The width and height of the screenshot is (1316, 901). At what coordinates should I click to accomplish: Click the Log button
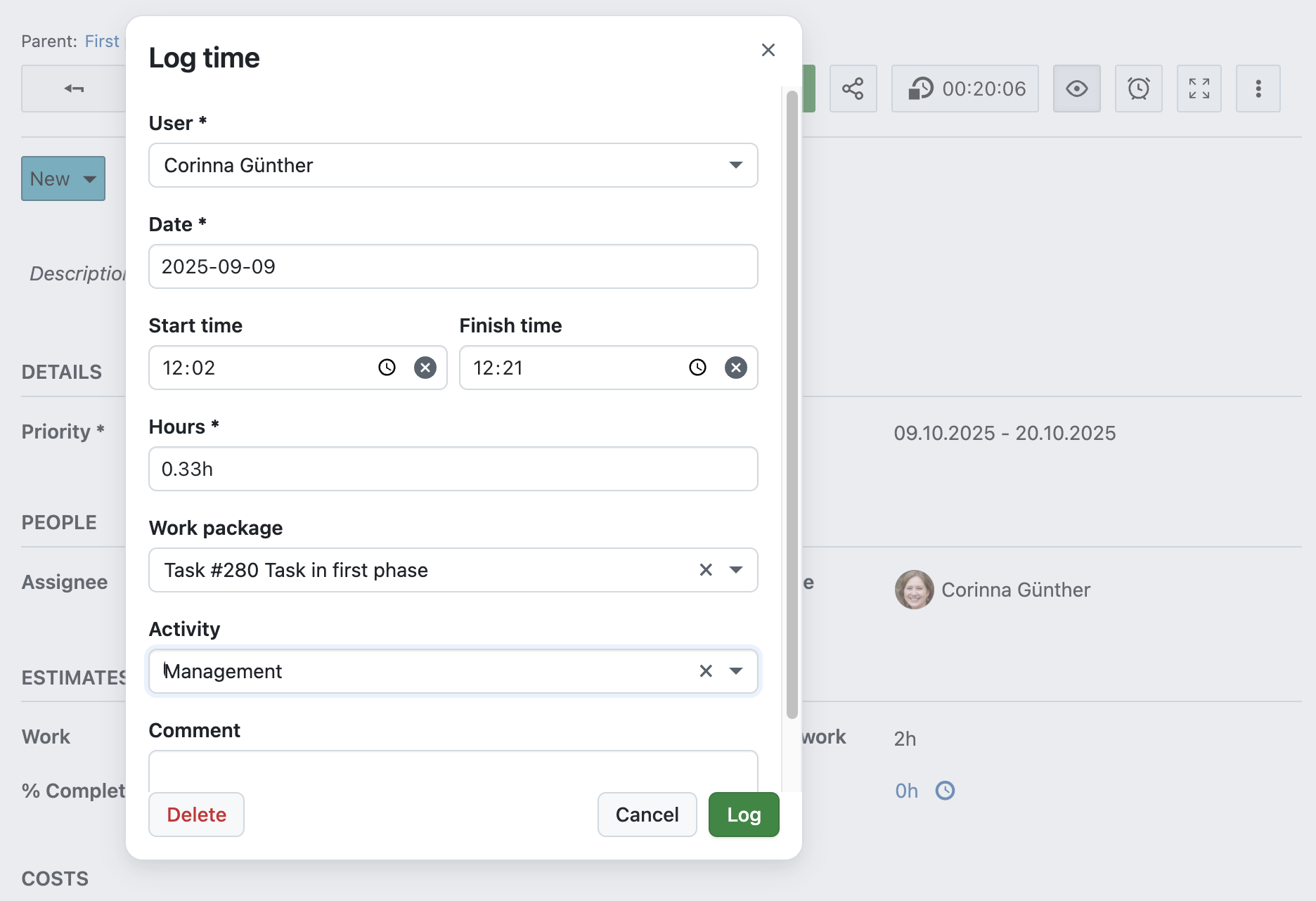point(743,815)
